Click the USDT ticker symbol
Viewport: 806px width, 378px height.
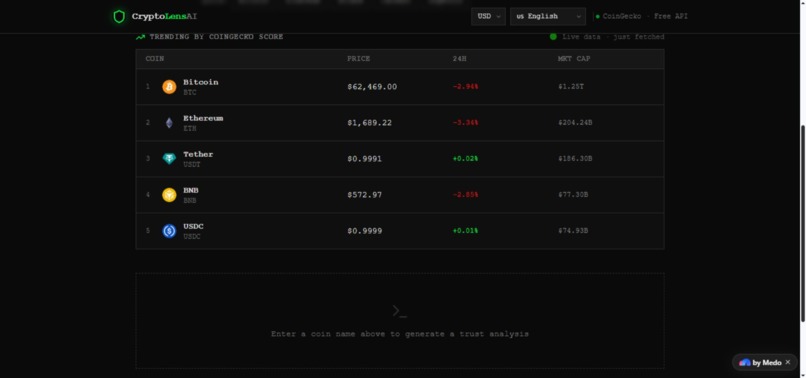point(192,165)
